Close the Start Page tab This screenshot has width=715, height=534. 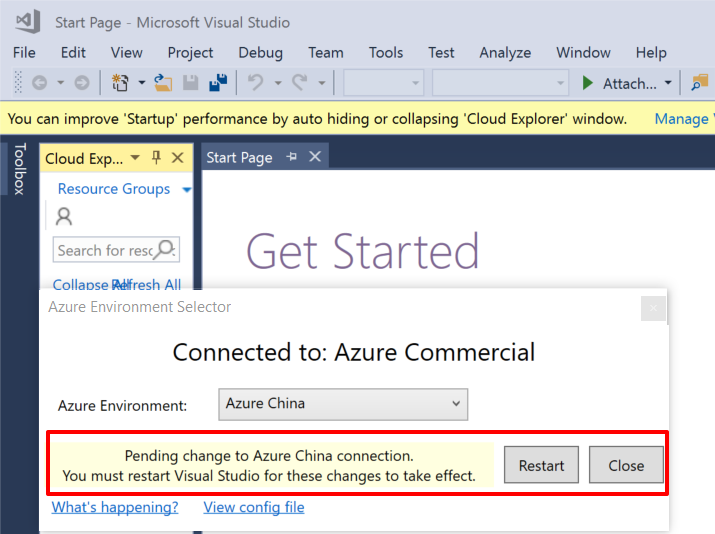tap(314, 157)
